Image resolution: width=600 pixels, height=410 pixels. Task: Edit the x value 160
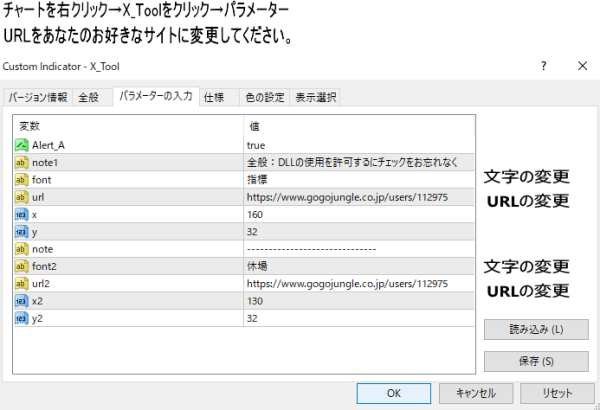pyautogui.click(x=359, y=215)
